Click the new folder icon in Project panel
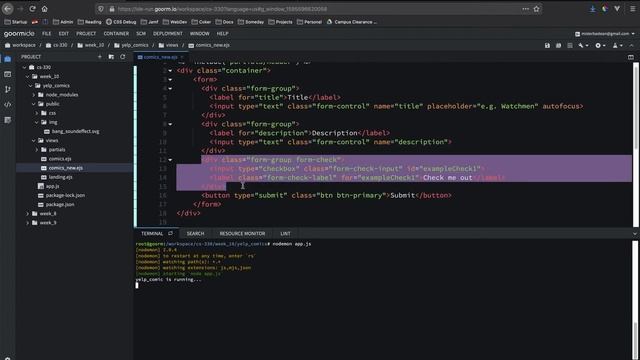This screenshot has width=640, height=360. tap(111, 57)
